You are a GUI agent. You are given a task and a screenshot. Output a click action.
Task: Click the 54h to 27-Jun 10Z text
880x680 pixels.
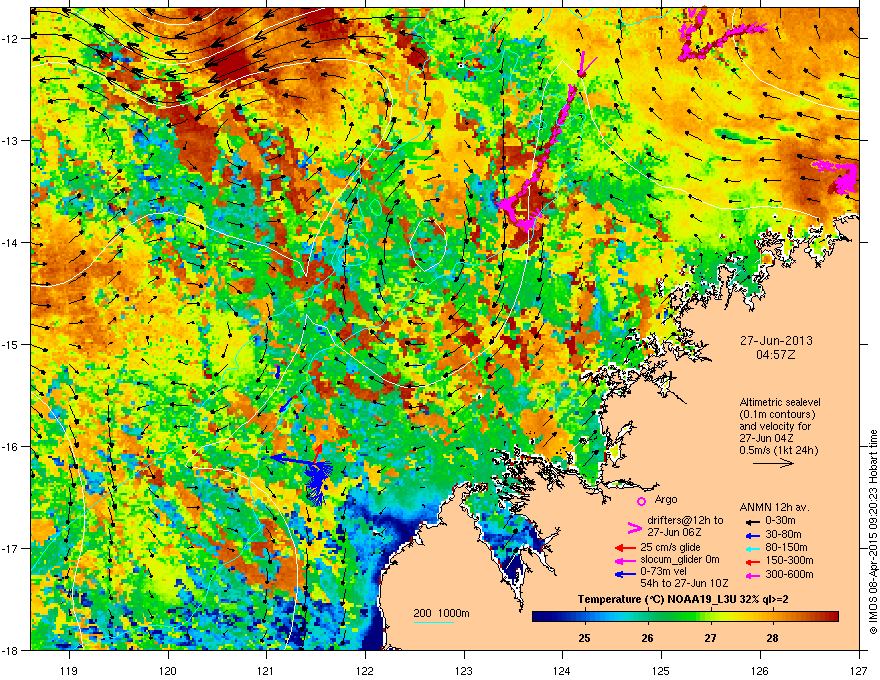[x=684, y=583]
